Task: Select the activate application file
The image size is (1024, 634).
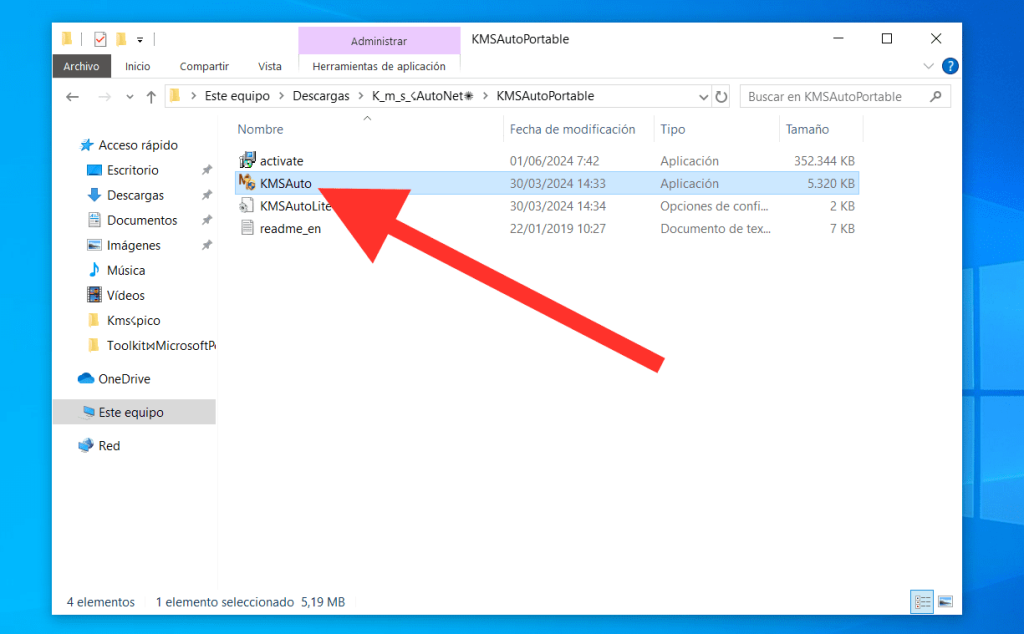Action: 281,161
